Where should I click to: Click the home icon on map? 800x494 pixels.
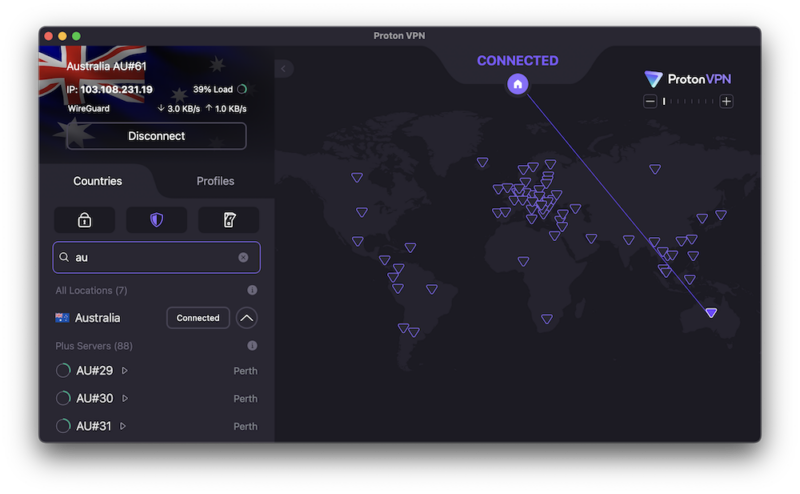click(517, 84)
